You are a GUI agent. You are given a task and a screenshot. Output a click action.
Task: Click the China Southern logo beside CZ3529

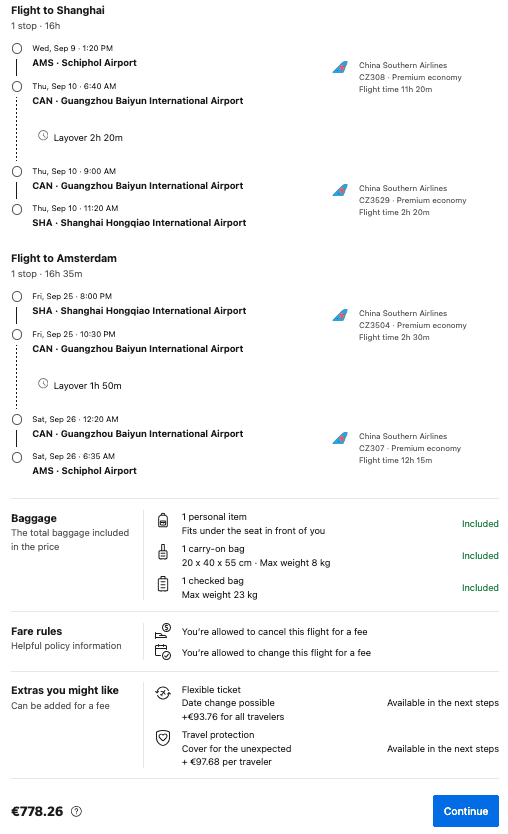(340, 190)
